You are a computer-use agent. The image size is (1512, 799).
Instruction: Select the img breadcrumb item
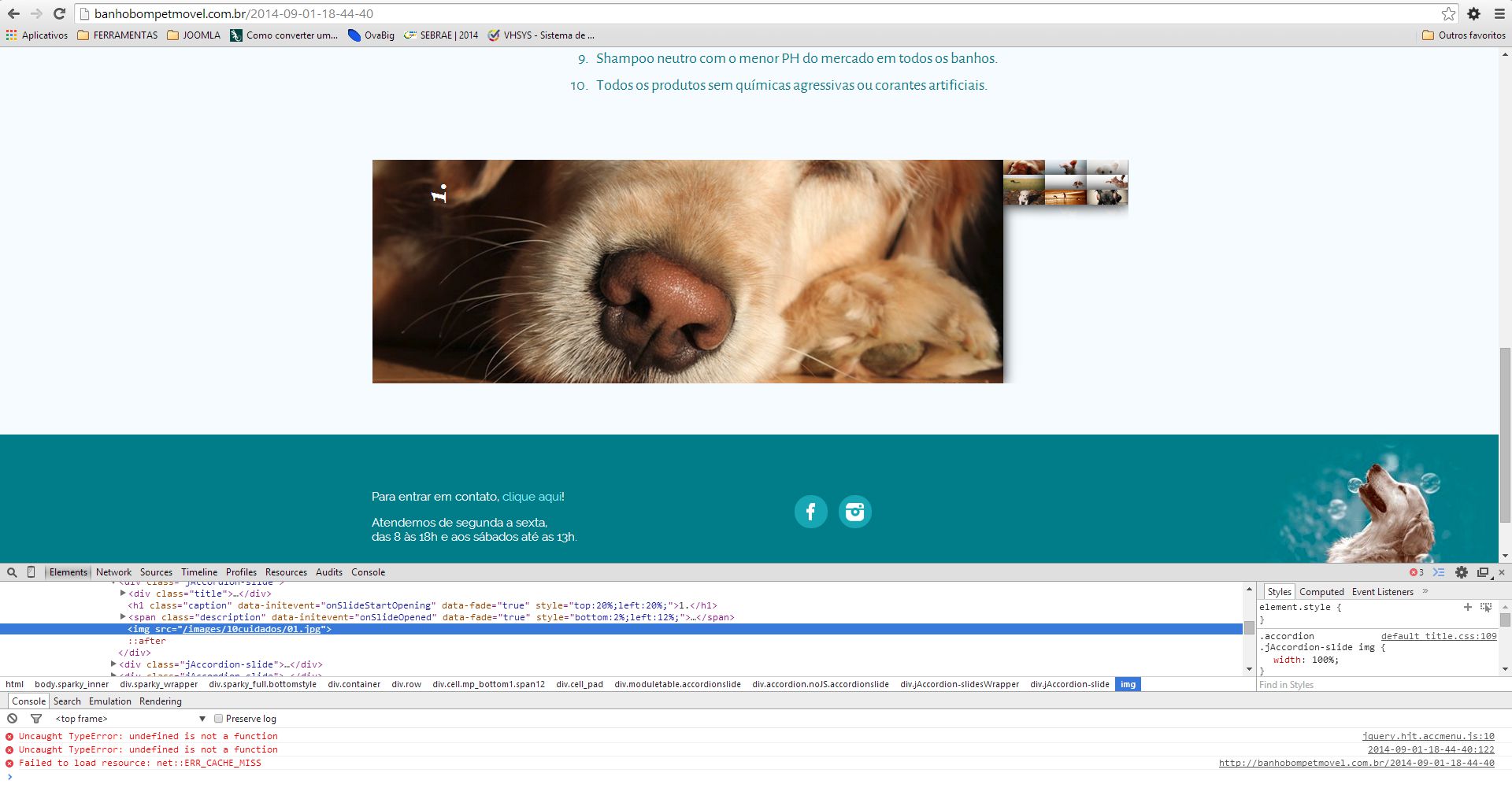[x=1128, y=684]
